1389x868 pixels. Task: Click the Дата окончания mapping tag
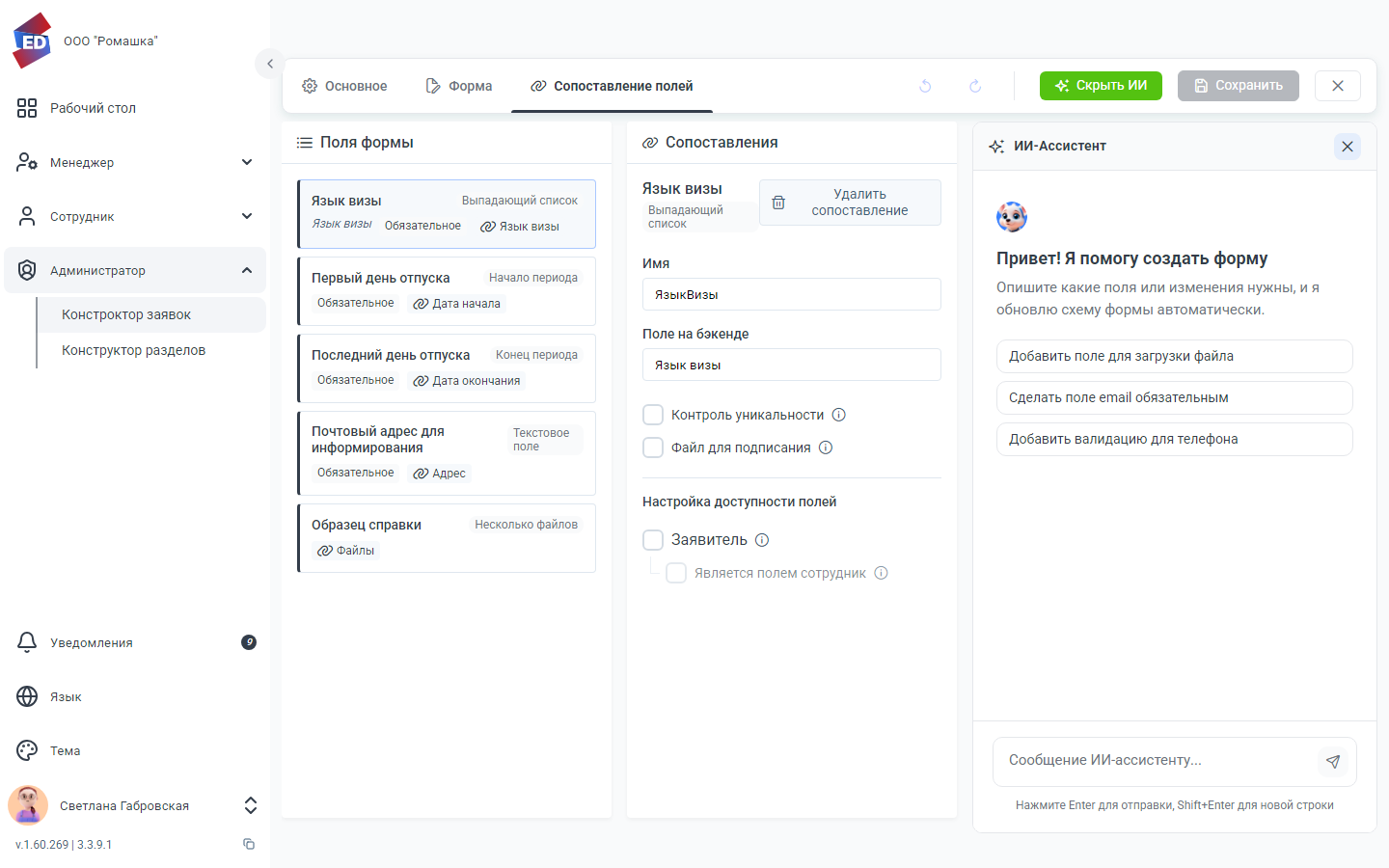[x=467, y=381]
